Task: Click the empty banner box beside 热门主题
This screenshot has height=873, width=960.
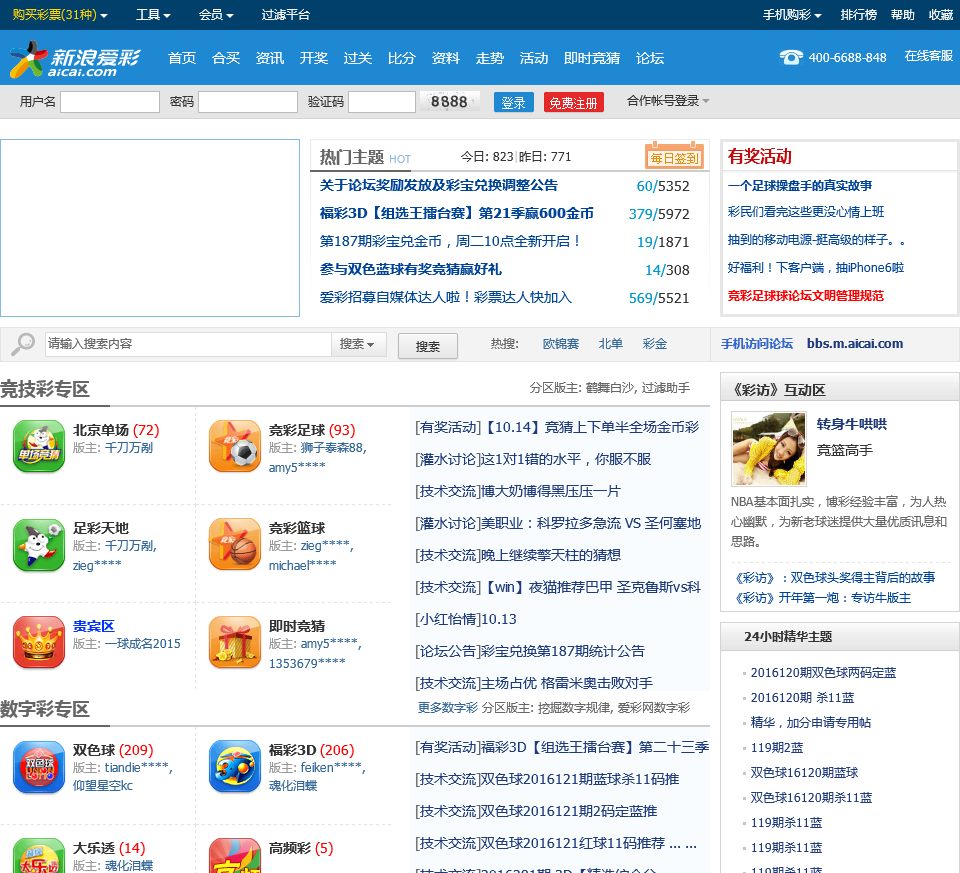Action: [150, 228]
